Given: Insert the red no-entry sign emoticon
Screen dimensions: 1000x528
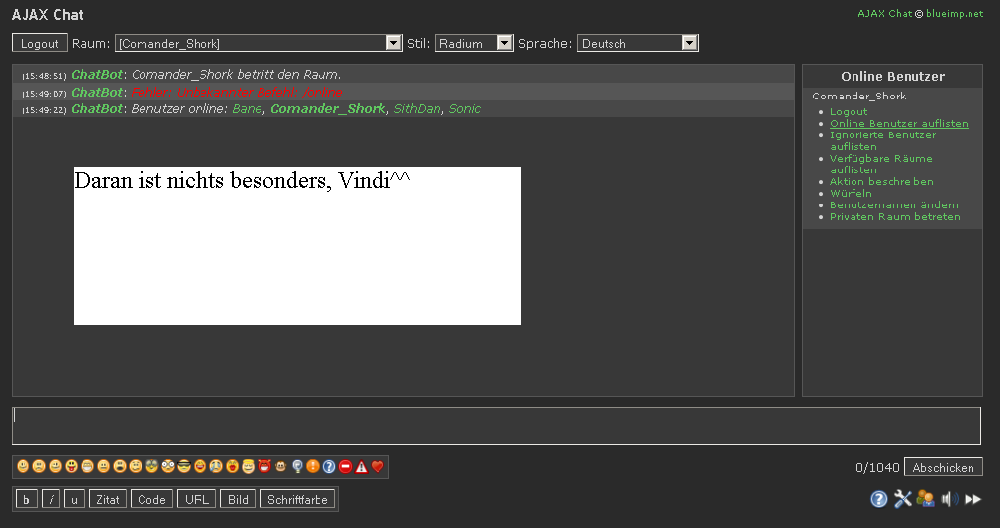Looking at the screenshot, I should point(346,467).
